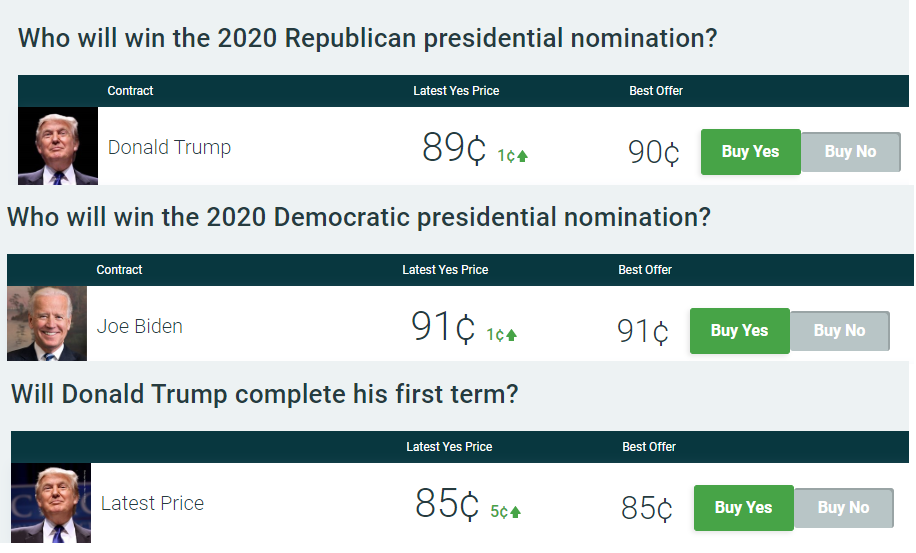Click the 'Latest Price' label in the first term row

click(152, 503)
